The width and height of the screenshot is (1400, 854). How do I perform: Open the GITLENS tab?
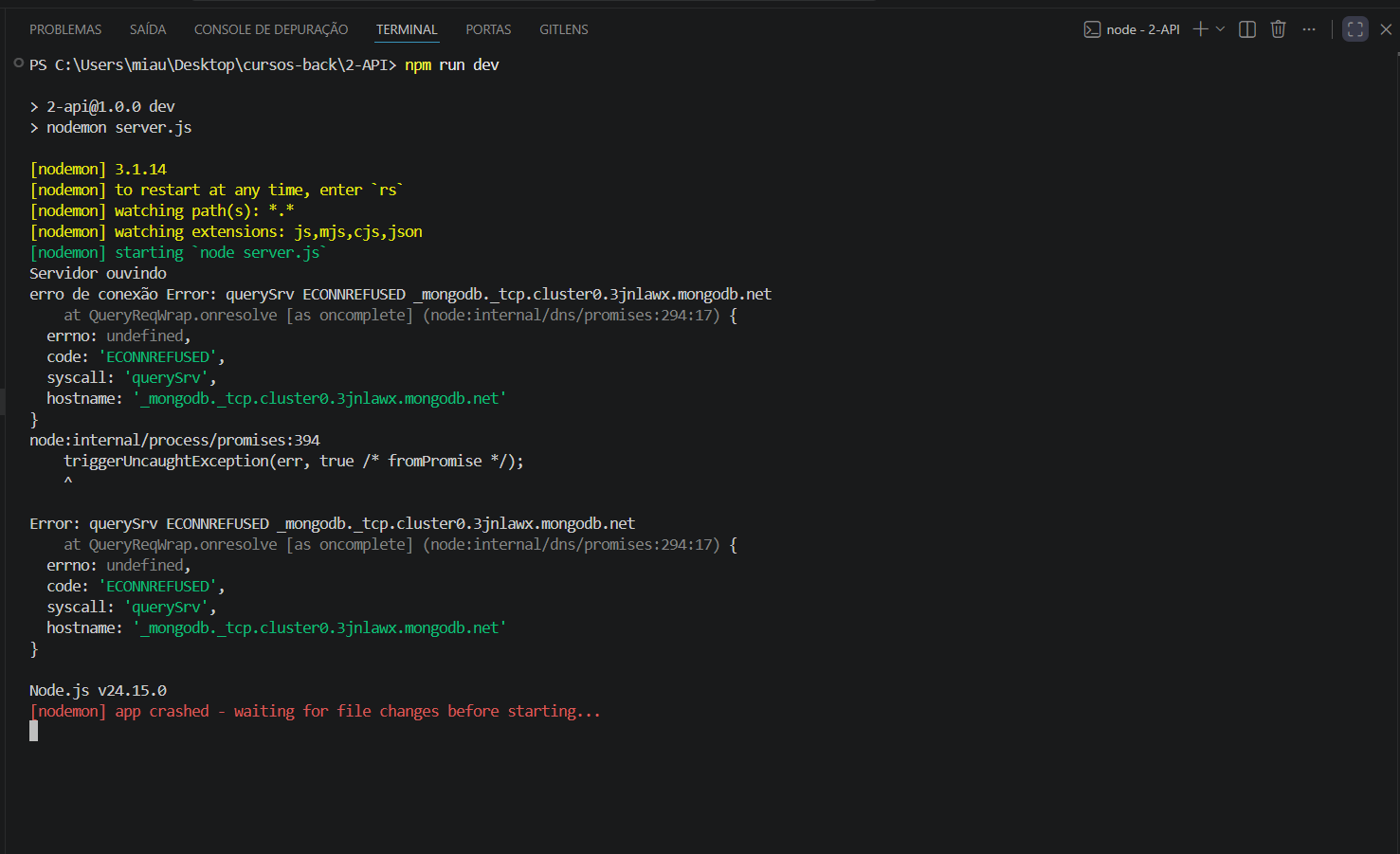pos(564,29)
